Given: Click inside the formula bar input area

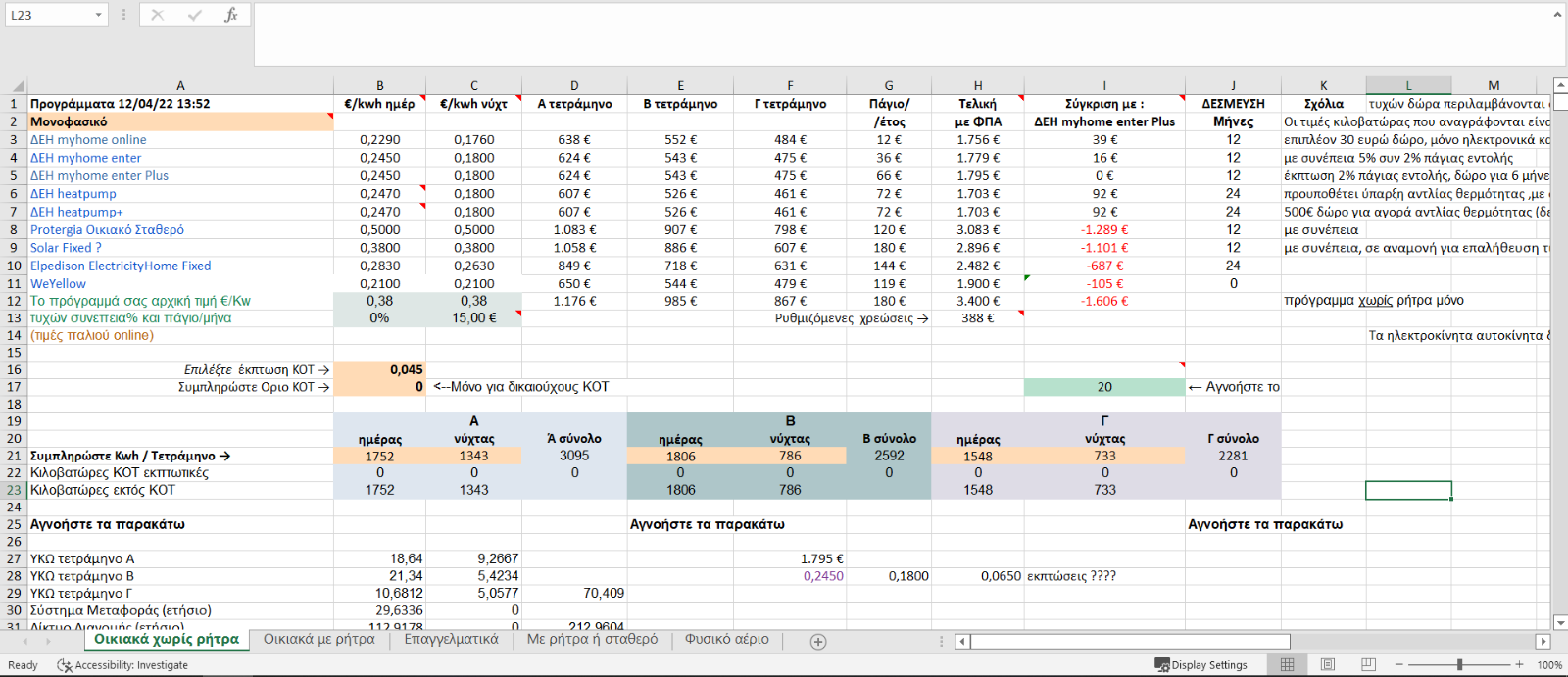Looking at the screenshot, I should point(902,34).
